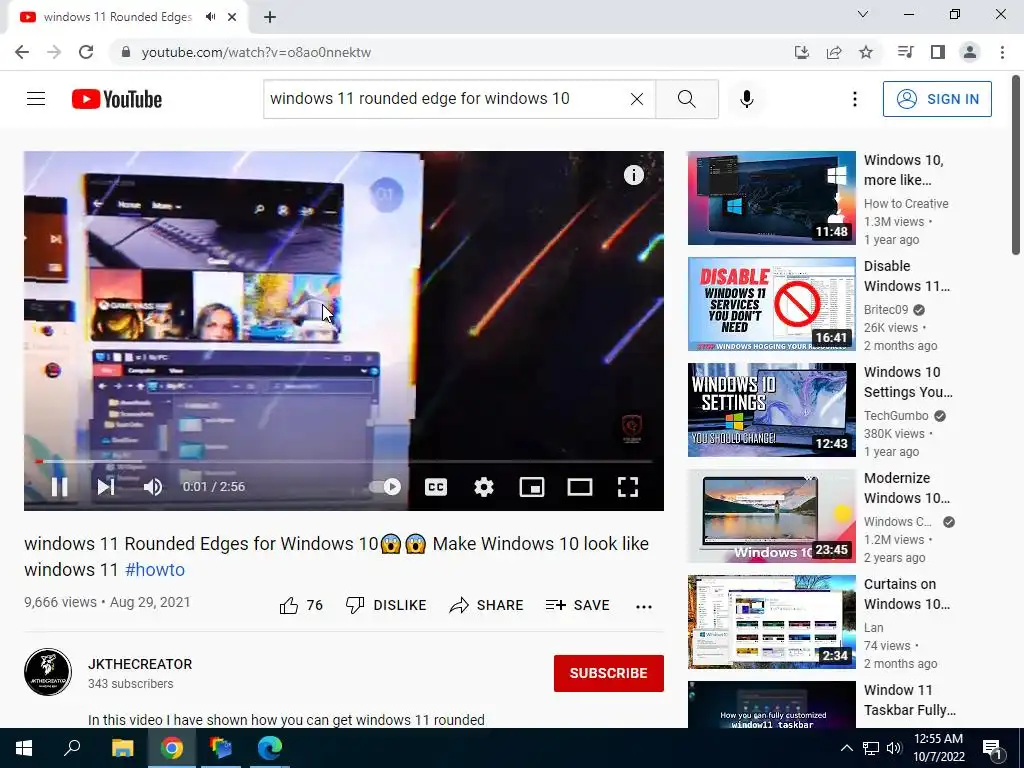
Task: Bookmark this tab with the star
Action: pyautogui.click(x=866, y=52)
